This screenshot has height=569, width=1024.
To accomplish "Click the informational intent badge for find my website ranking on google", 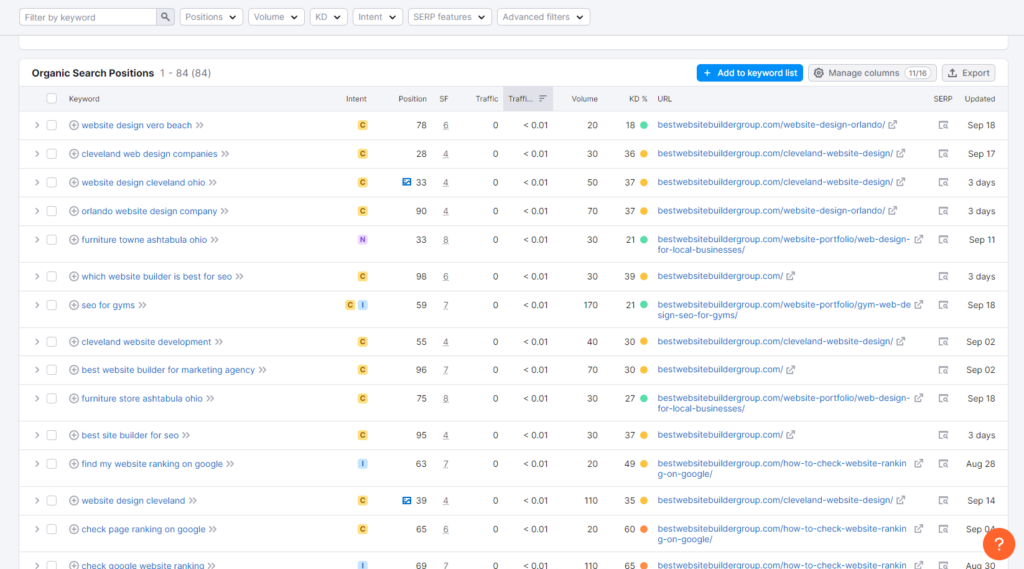I will [362, 464].
